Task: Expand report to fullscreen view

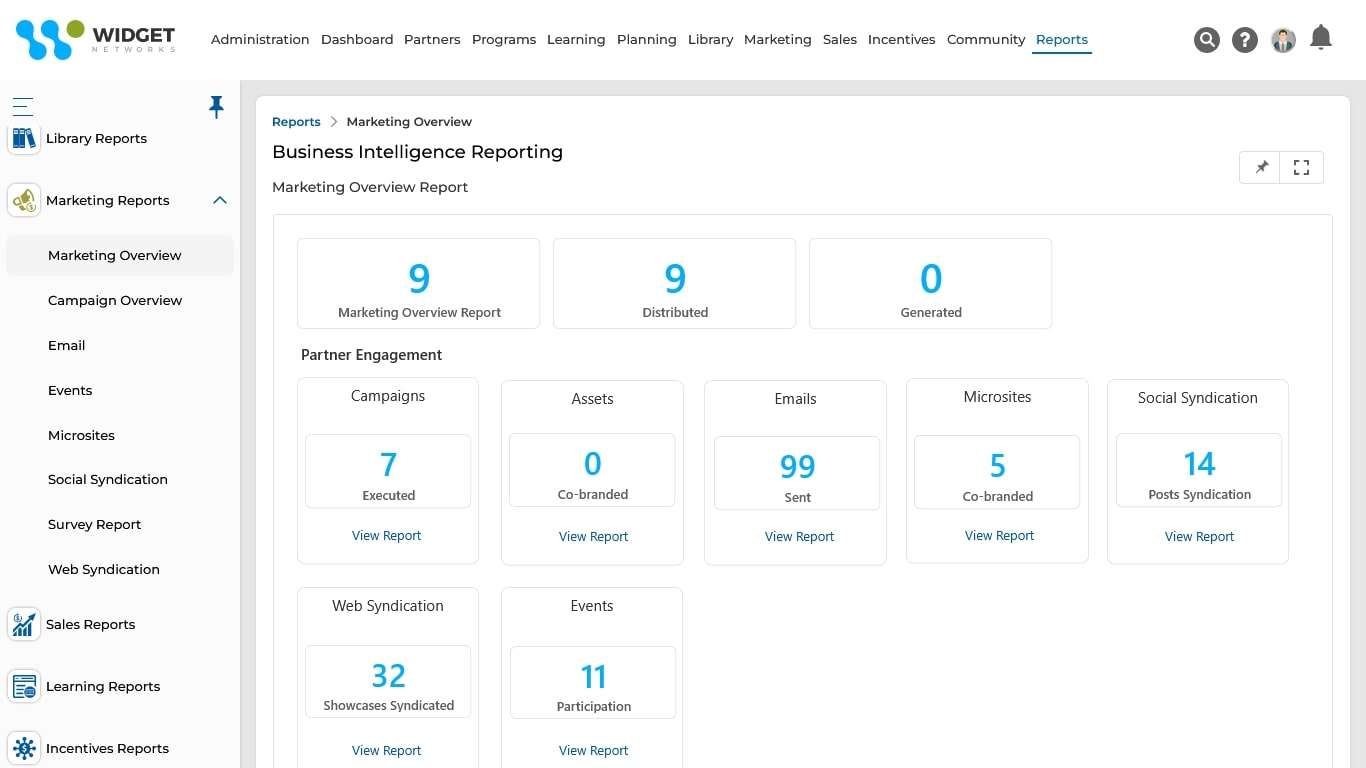Action: click(1301, 168)
